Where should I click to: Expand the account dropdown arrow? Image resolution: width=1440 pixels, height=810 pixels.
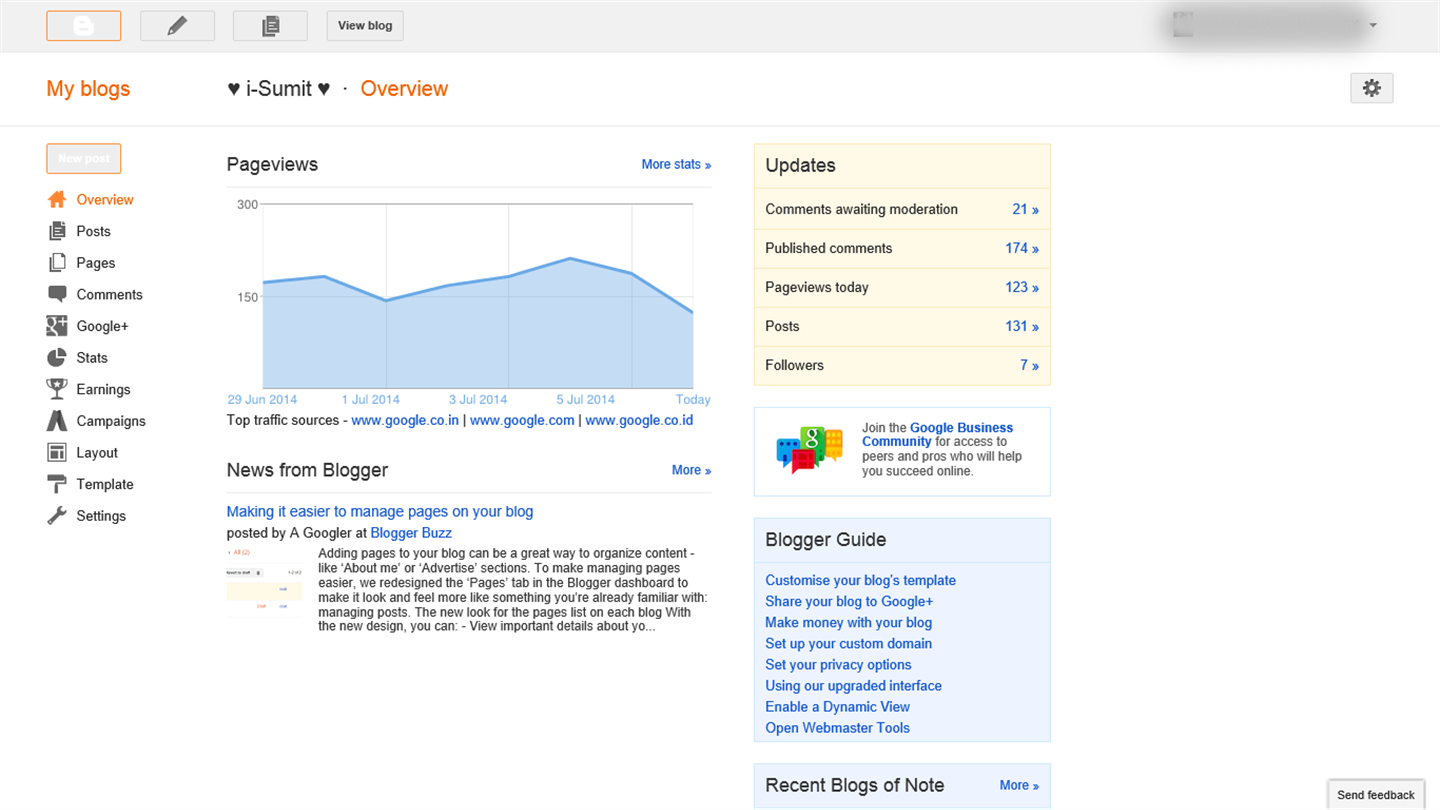coord(1373,26)
